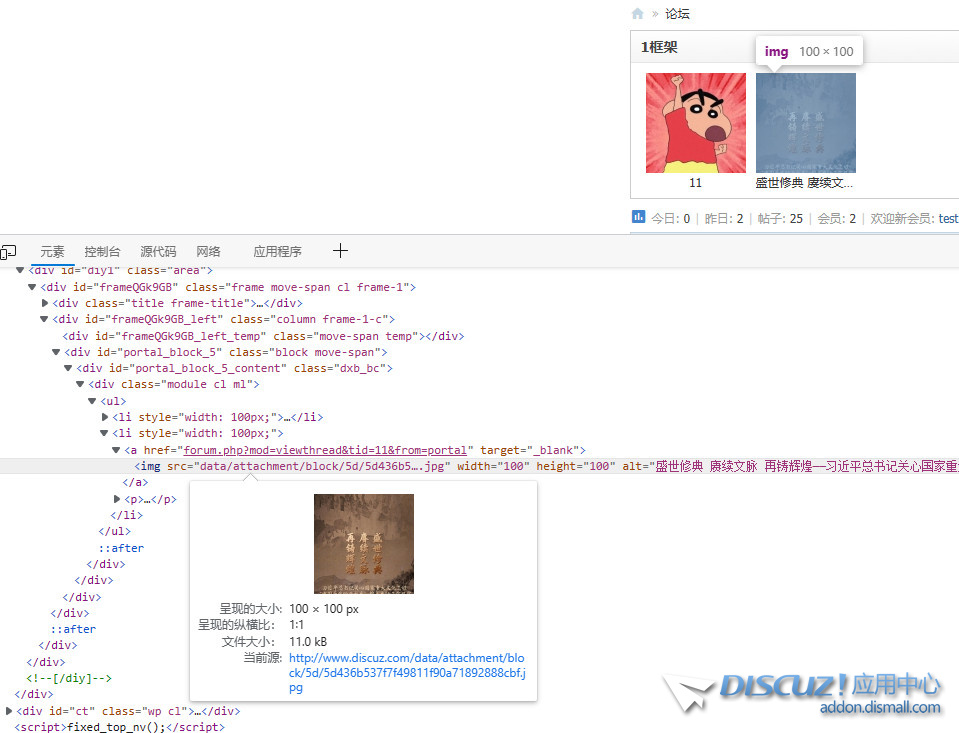Open the 源代码 (Sources) tab
This screenshot has height=733, width=959.
158,252
